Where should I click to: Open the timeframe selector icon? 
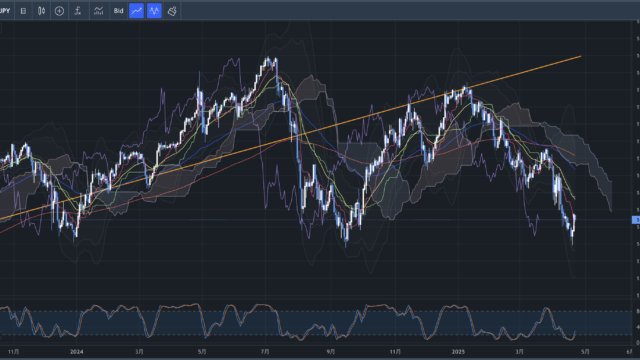click(x=23, y=11)
